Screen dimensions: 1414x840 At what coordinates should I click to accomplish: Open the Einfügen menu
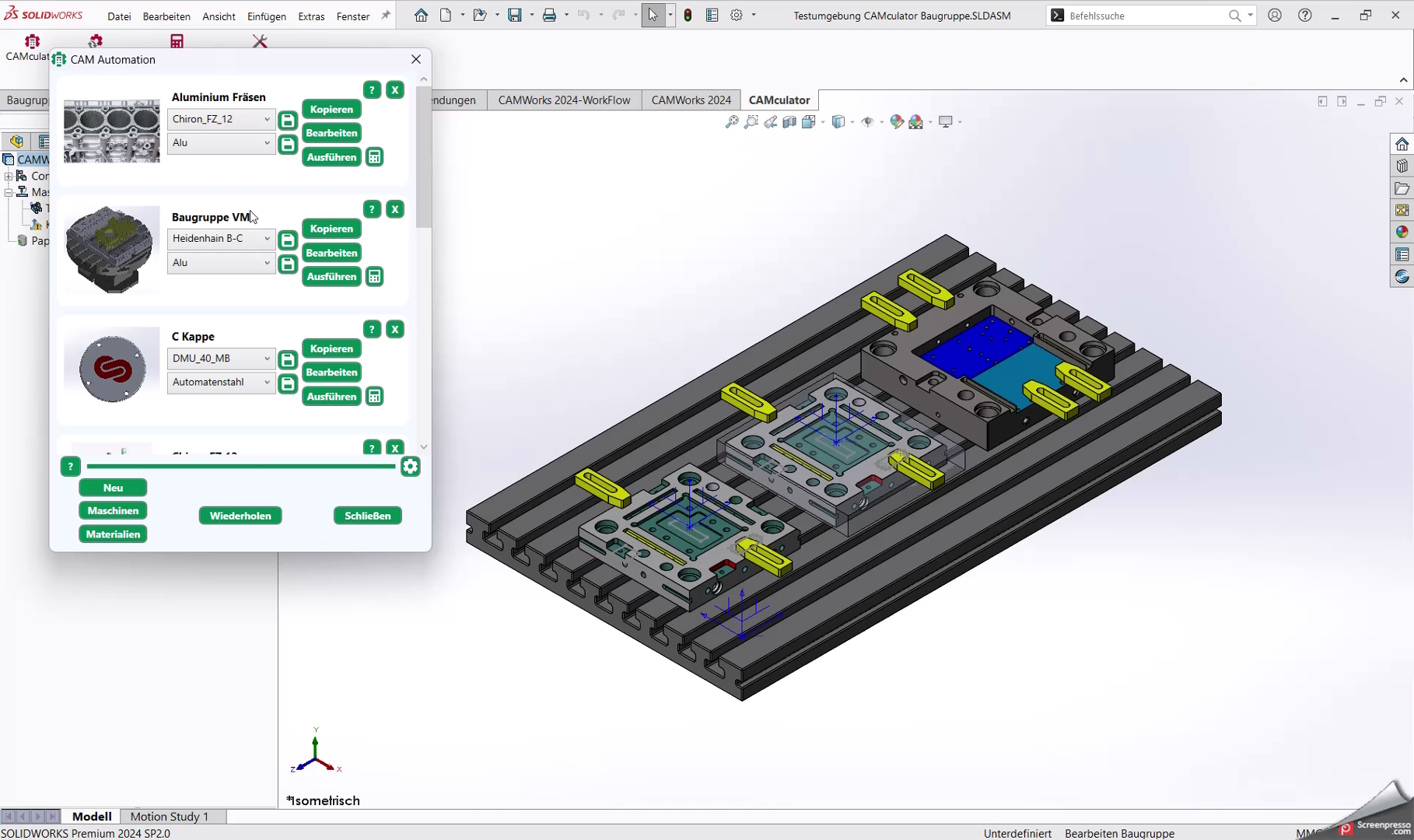(x=267, y=16)
